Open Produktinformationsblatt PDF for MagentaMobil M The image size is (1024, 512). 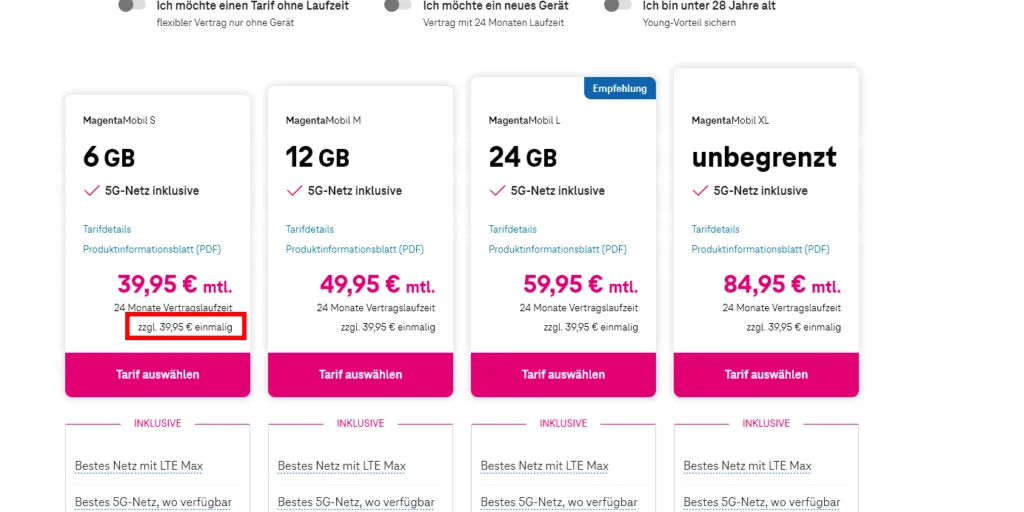pyautogui.click(x=354, y=249)
